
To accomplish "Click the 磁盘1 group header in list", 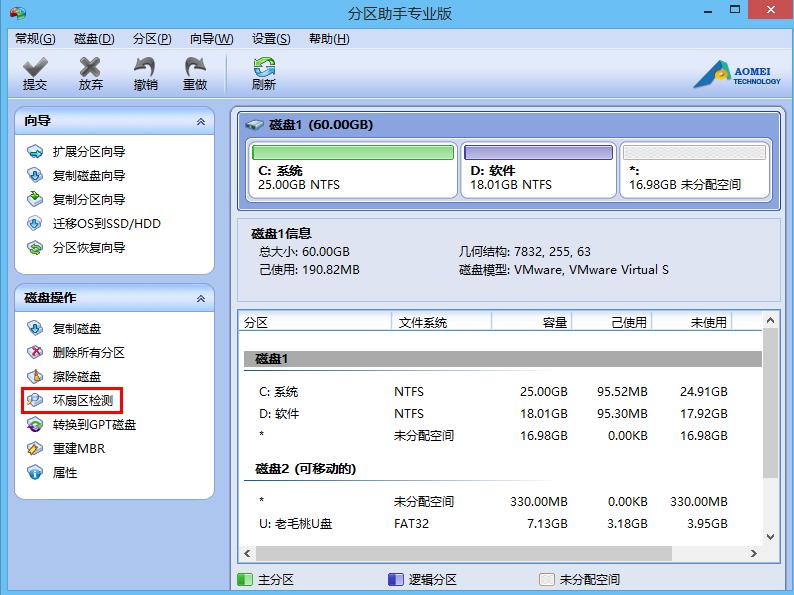I will [502, 359].
